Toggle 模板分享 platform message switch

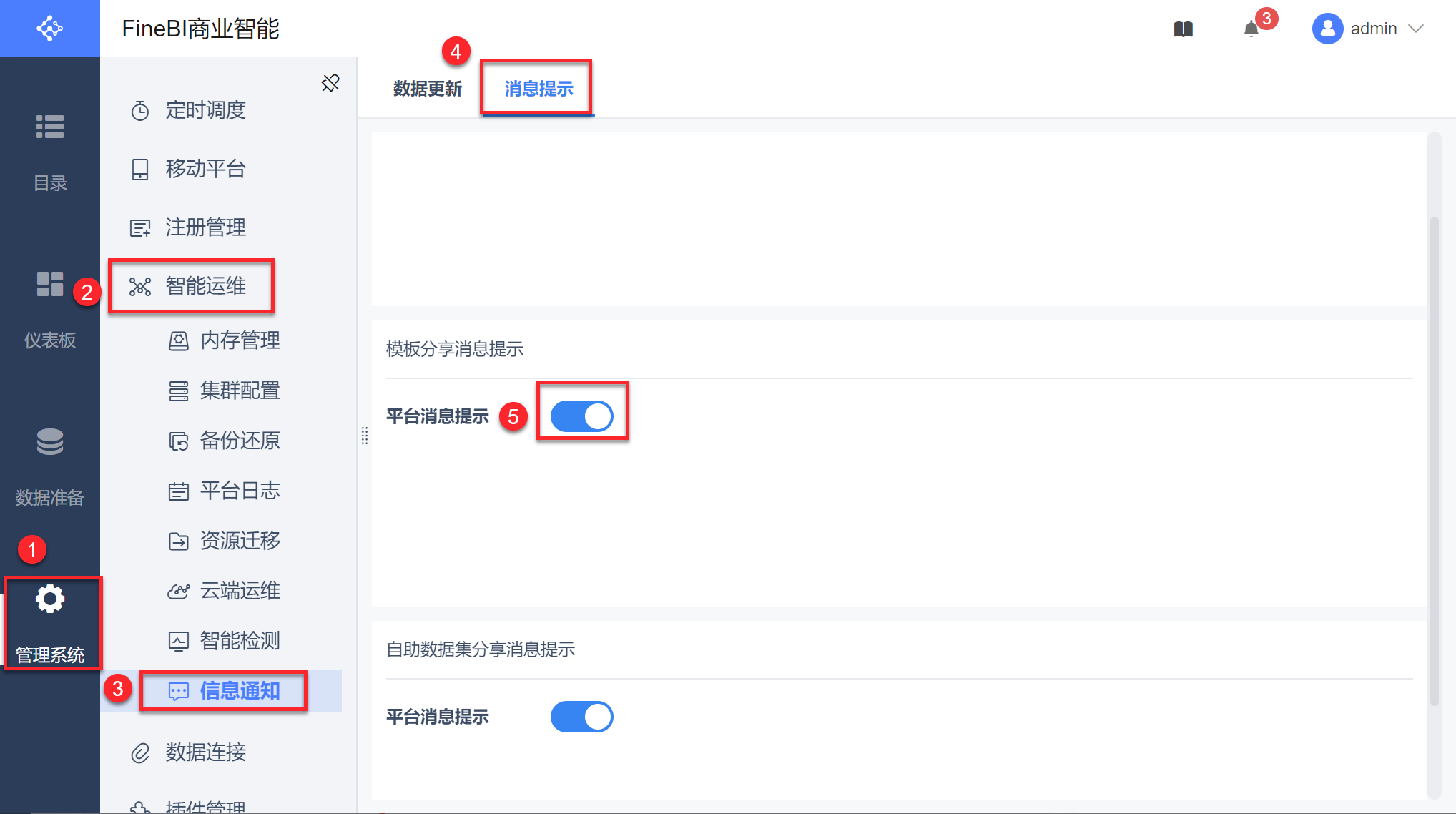point(581,416)
